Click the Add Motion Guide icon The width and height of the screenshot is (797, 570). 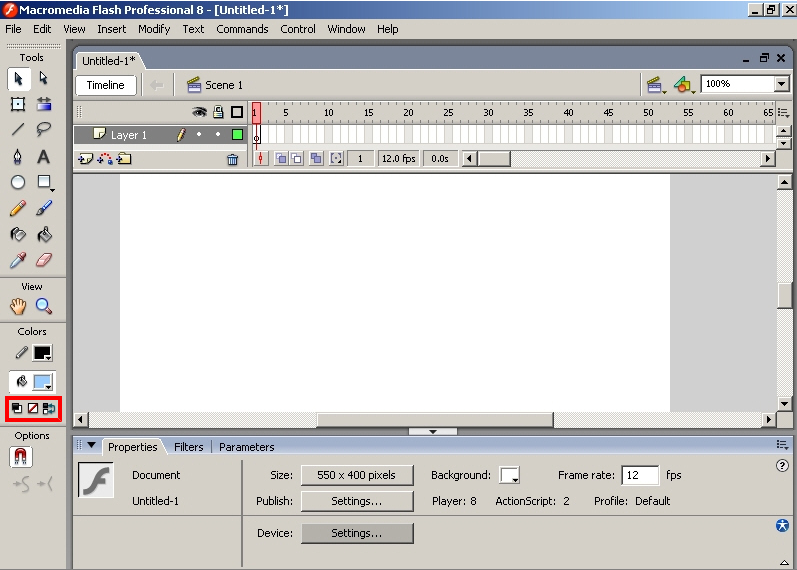(x=105, y=159)
